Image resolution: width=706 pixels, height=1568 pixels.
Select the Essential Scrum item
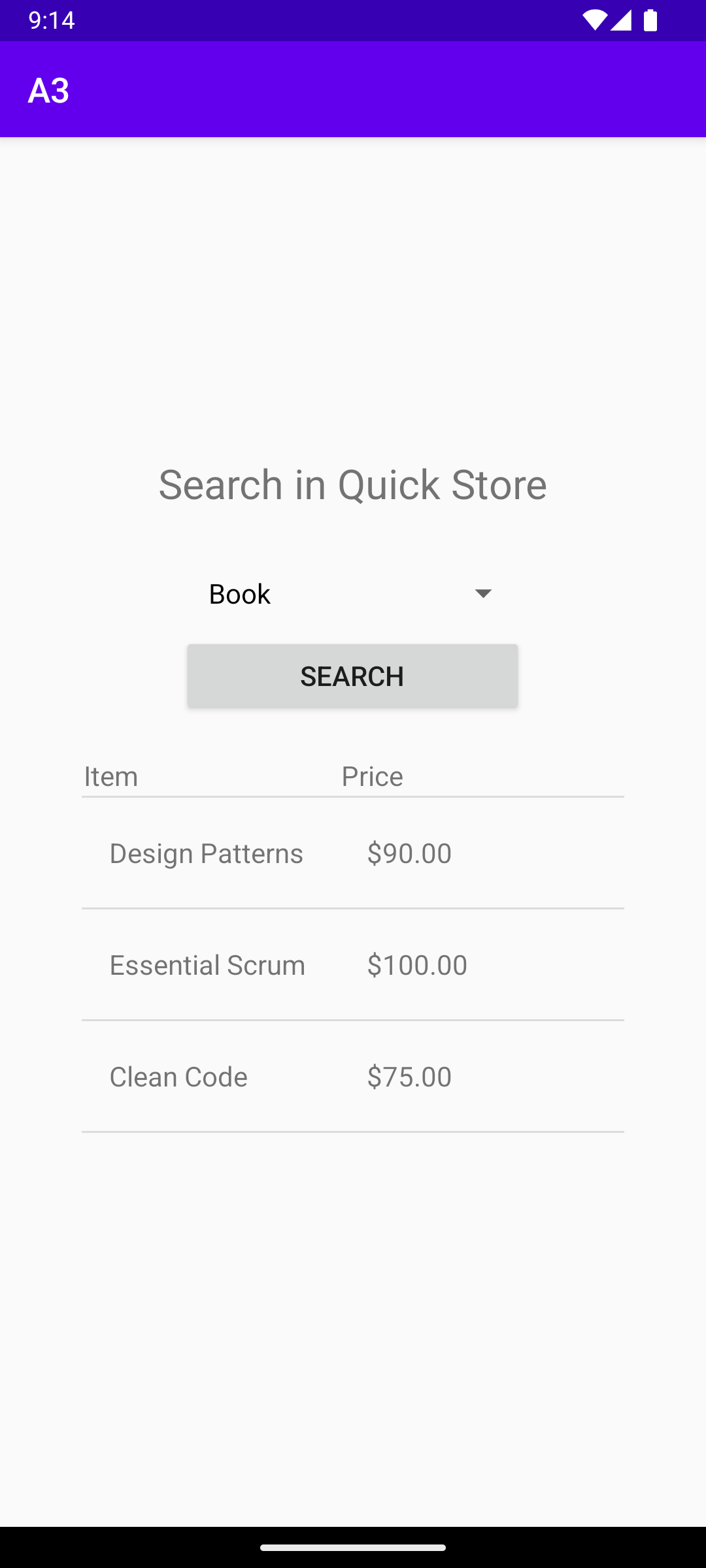coord(207,965)
